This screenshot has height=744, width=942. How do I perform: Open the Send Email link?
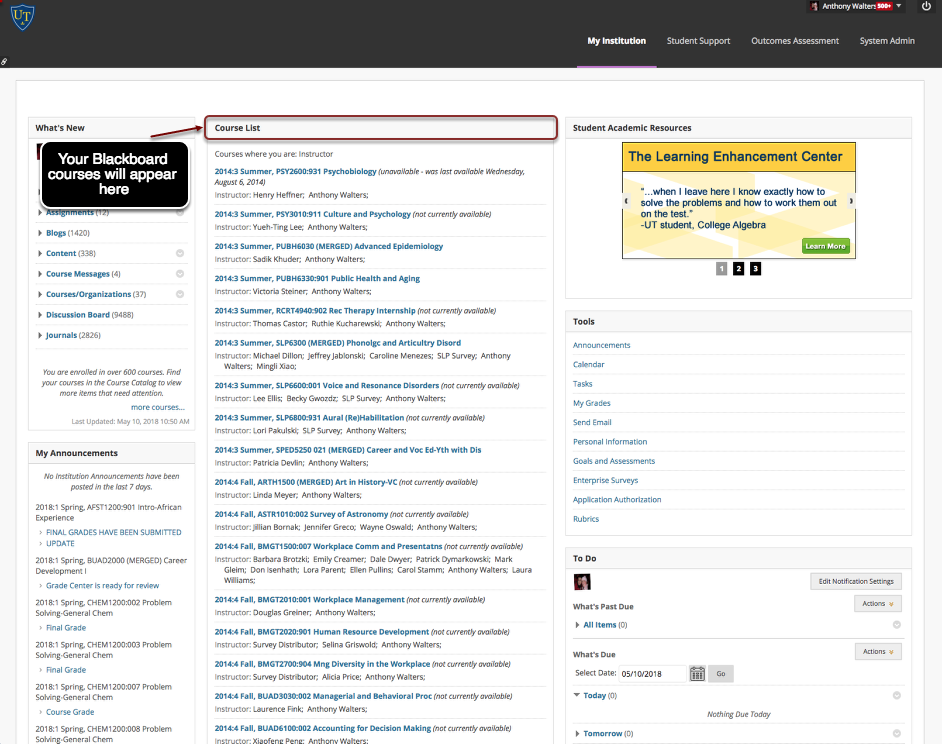coord(592,422)
